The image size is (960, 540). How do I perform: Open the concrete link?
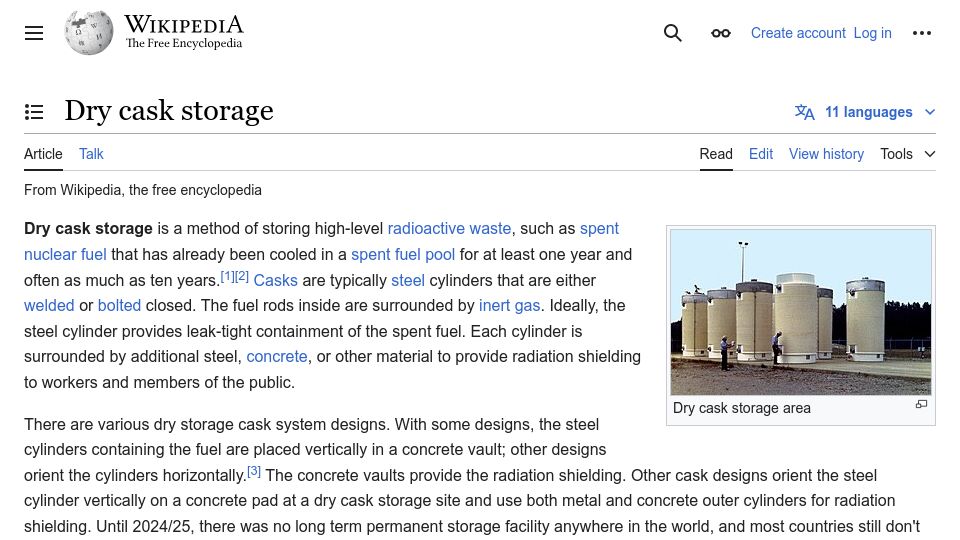tap(277, 356)
